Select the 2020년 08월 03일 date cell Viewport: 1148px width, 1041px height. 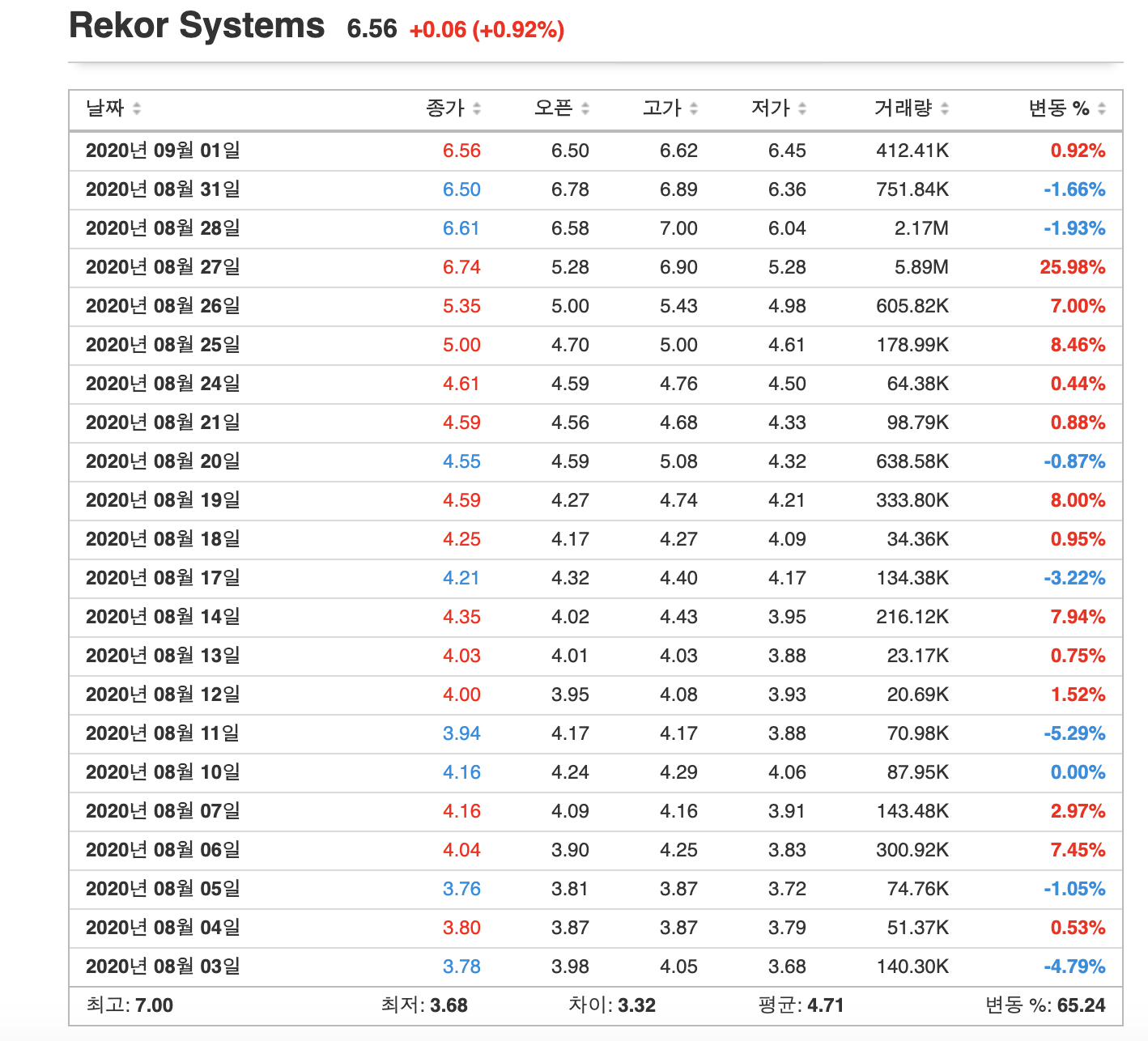(x=163, y=967)
